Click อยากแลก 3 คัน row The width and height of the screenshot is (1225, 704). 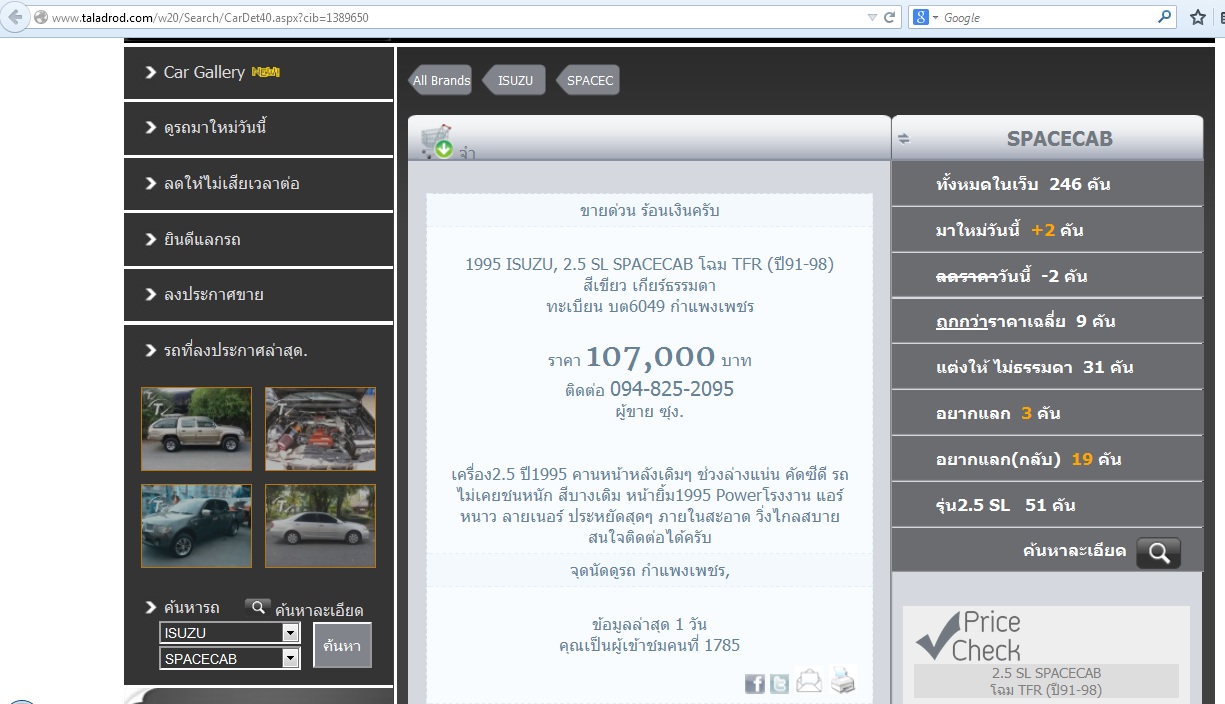coord(1047,413)
